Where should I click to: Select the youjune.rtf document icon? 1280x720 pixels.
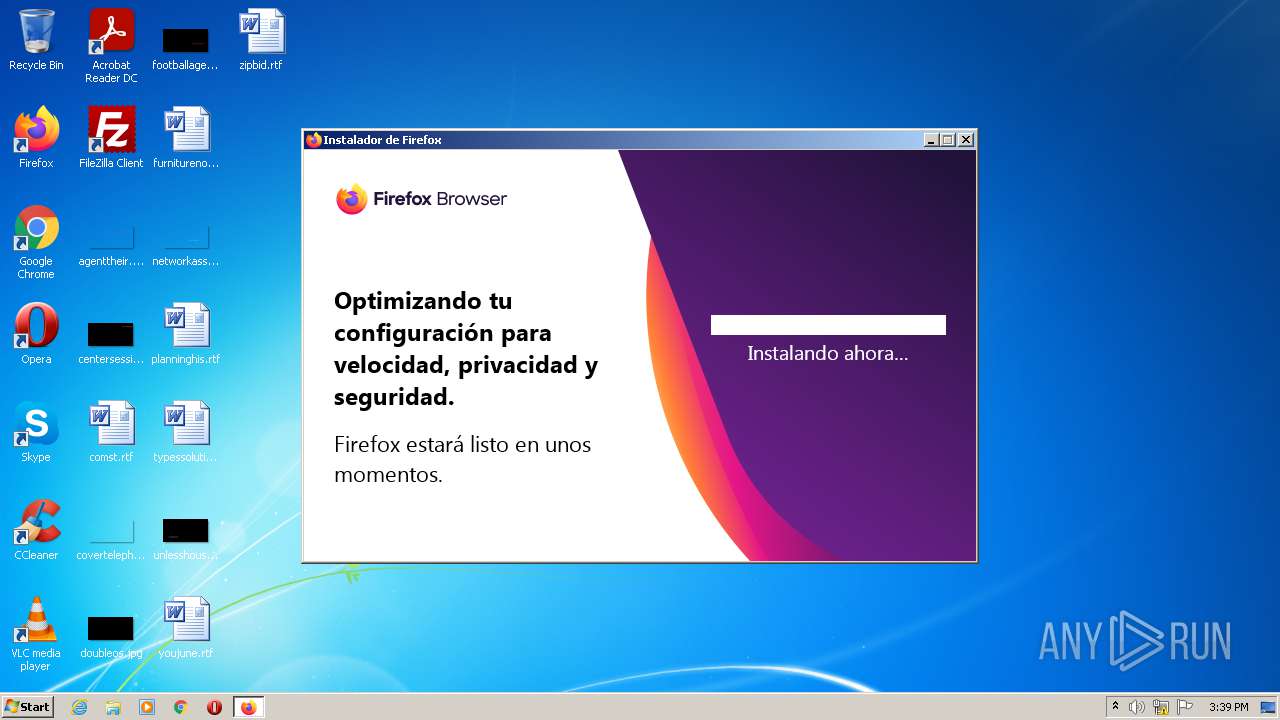pyautogui.click(x=186, y=628)
